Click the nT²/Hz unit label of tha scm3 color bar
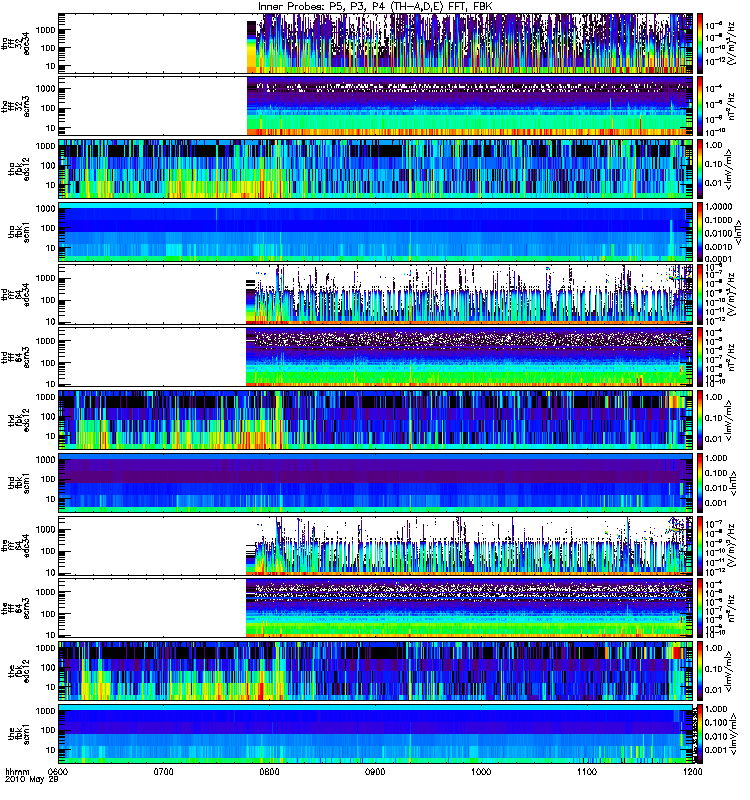The height and width of the screenshot is (800, 750). click(x=732, y=106)
